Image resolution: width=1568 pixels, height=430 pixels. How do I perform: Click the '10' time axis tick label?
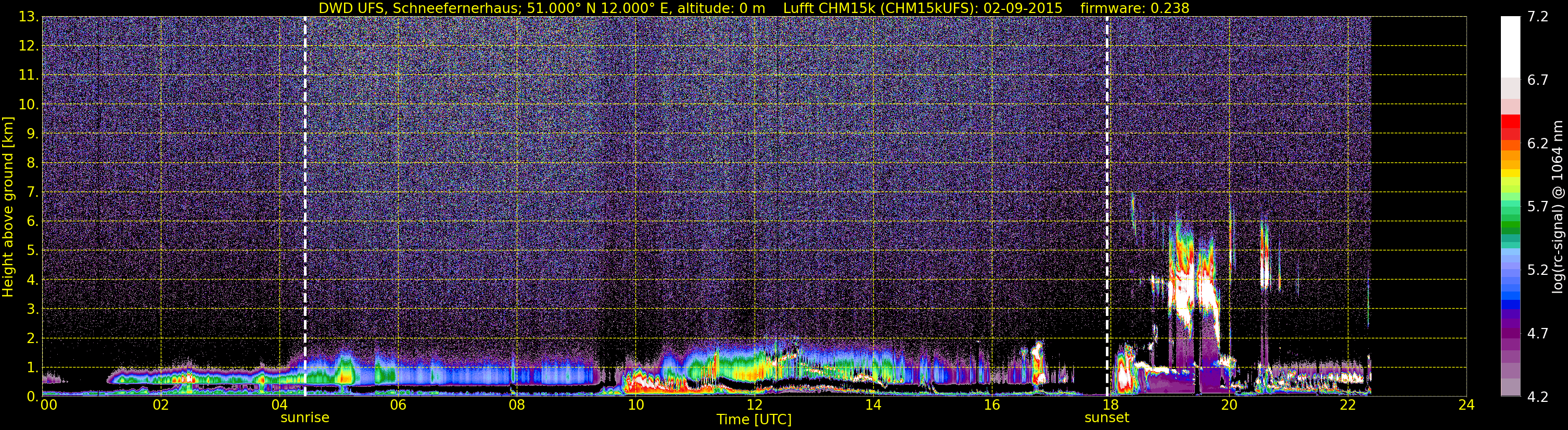(635, 405)
